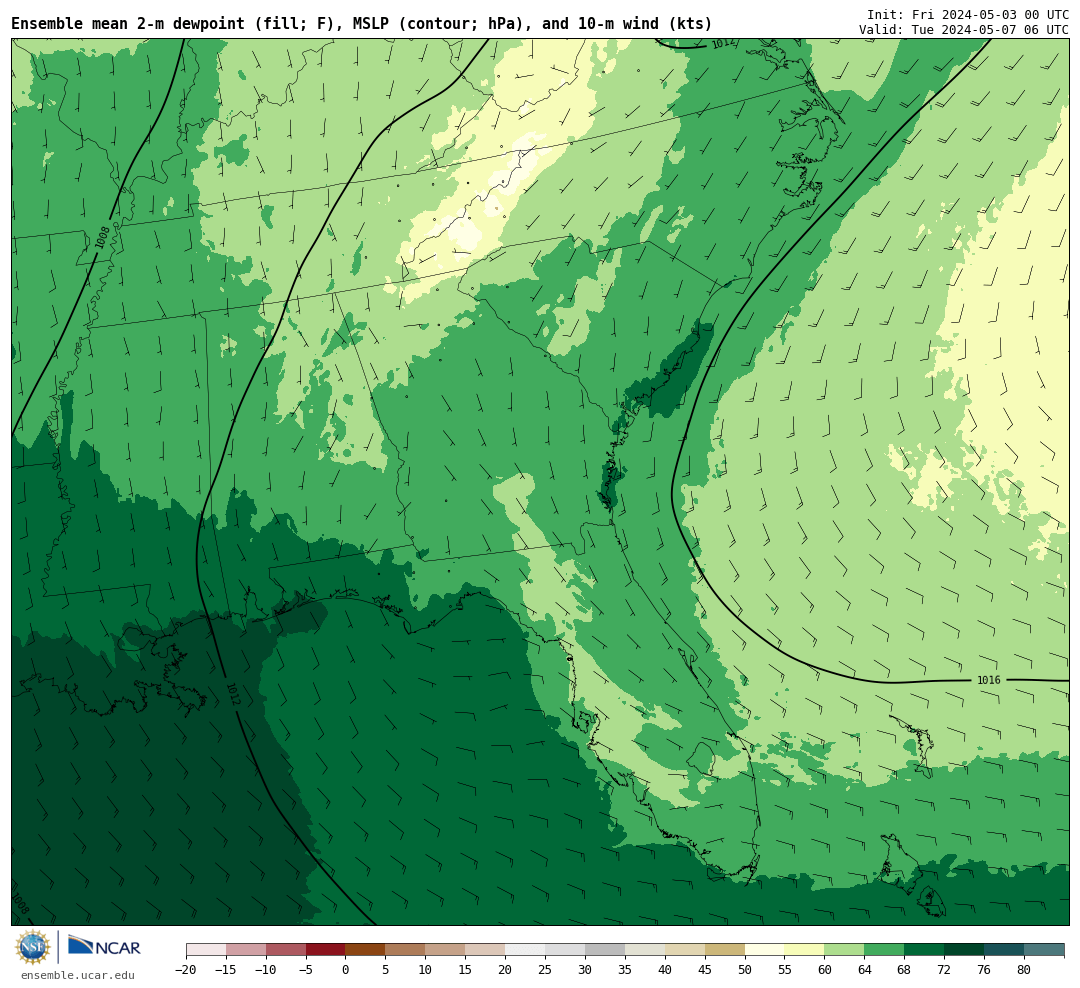
Task: Click the −20 colorbar tick label
Action: (186, 969)
